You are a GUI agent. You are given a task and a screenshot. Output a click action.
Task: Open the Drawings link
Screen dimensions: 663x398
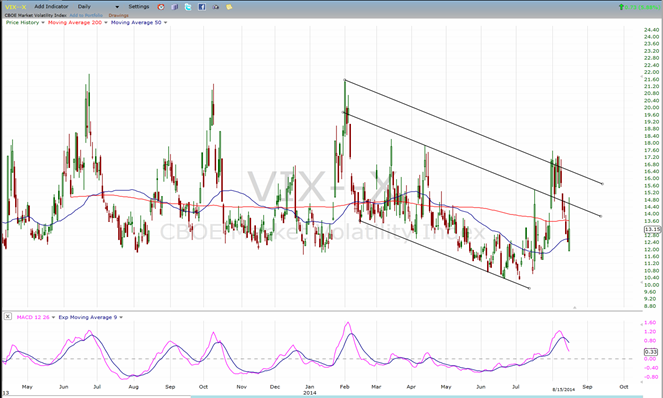[118, 15]
